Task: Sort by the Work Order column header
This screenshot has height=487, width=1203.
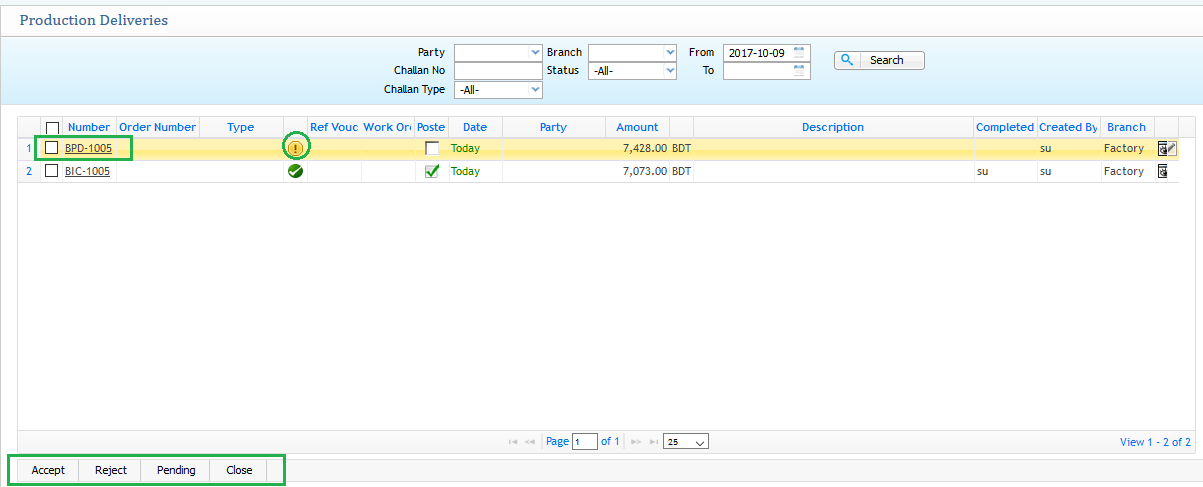Action: pyautogui.click(x=387, y=127)
